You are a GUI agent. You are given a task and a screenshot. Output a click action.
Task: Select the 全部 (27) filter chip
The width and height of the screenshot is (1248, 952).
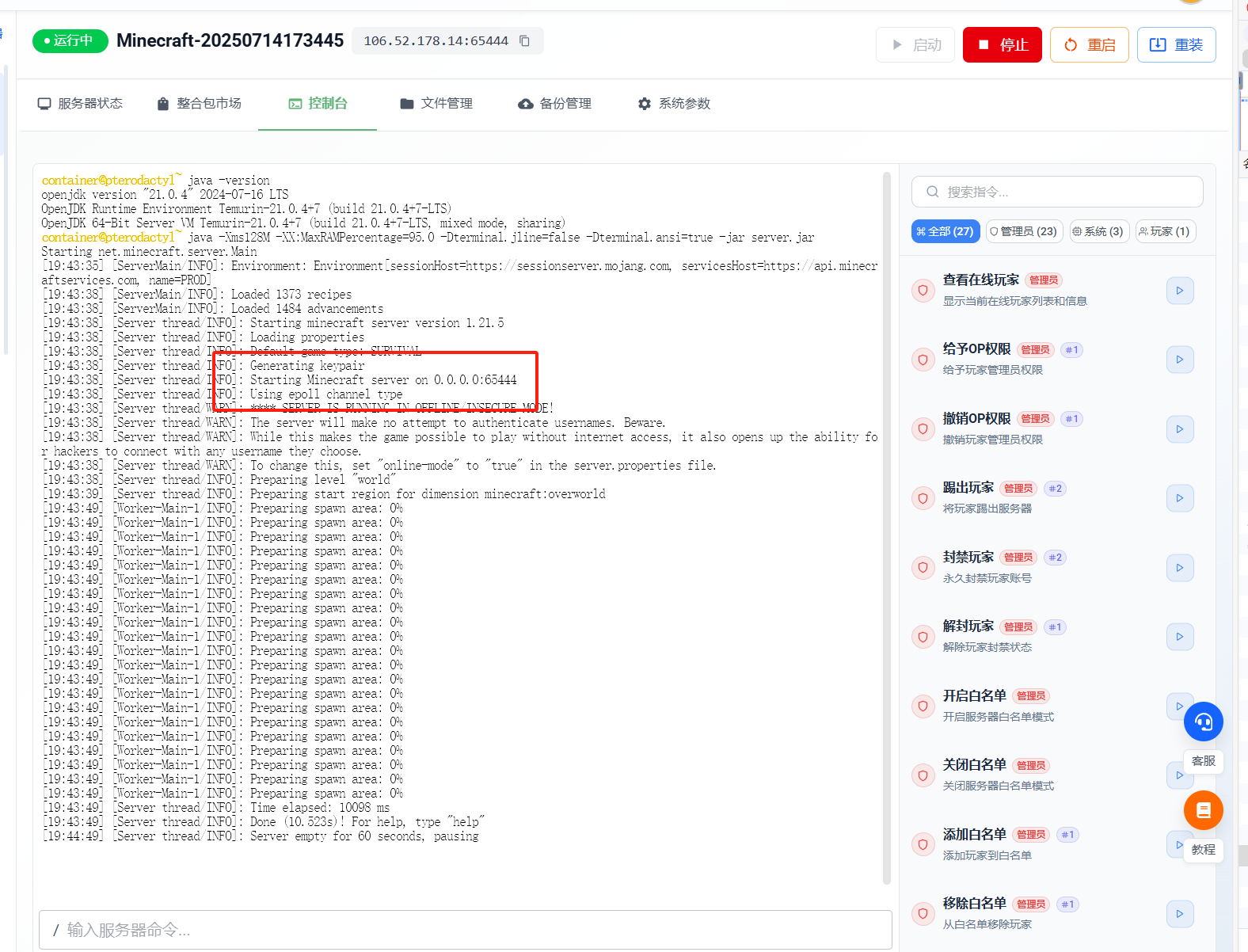tap(945, 231)
